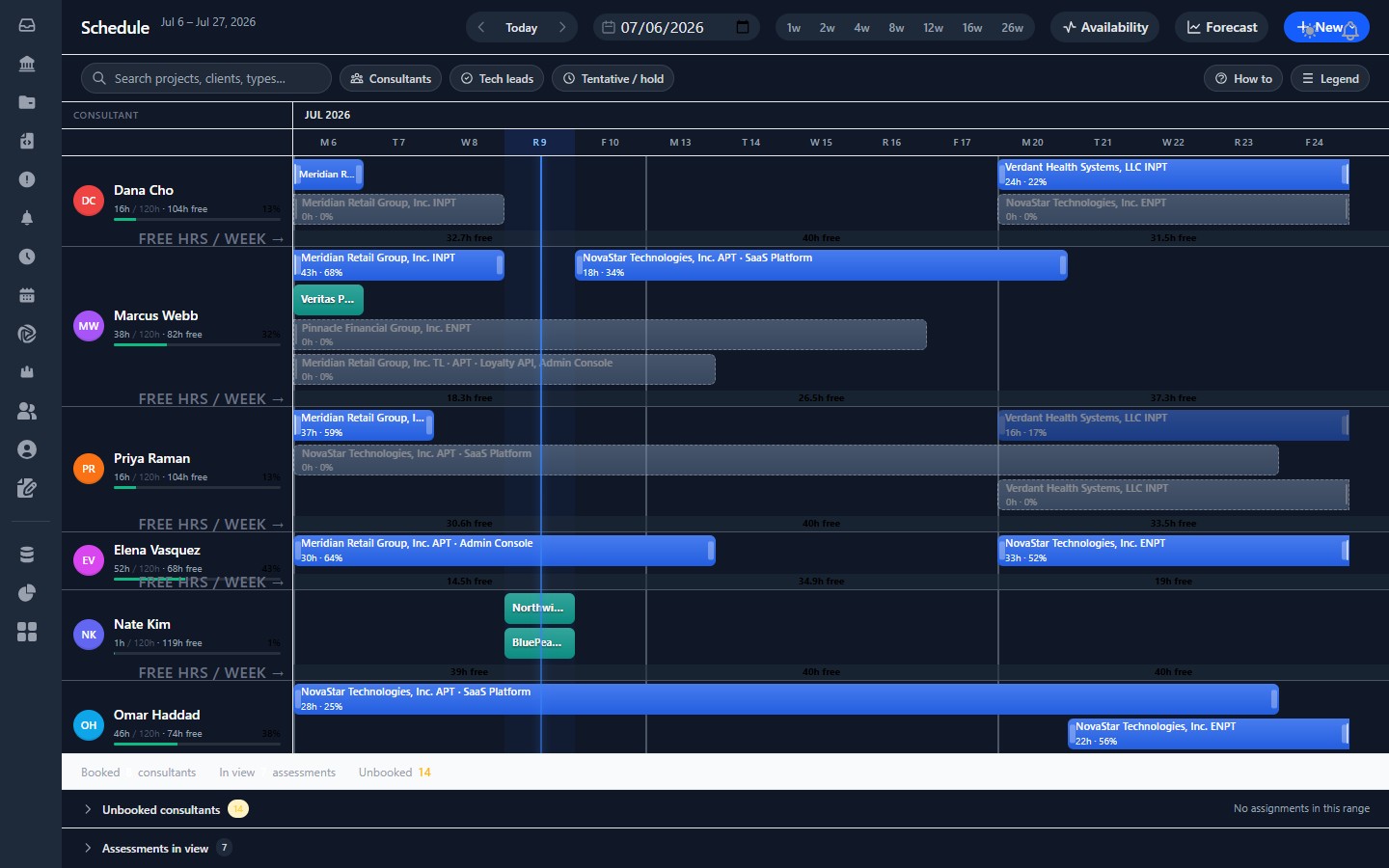Open the How to help
This screenshot has height=868, width=1389.
pos(1243,78)
